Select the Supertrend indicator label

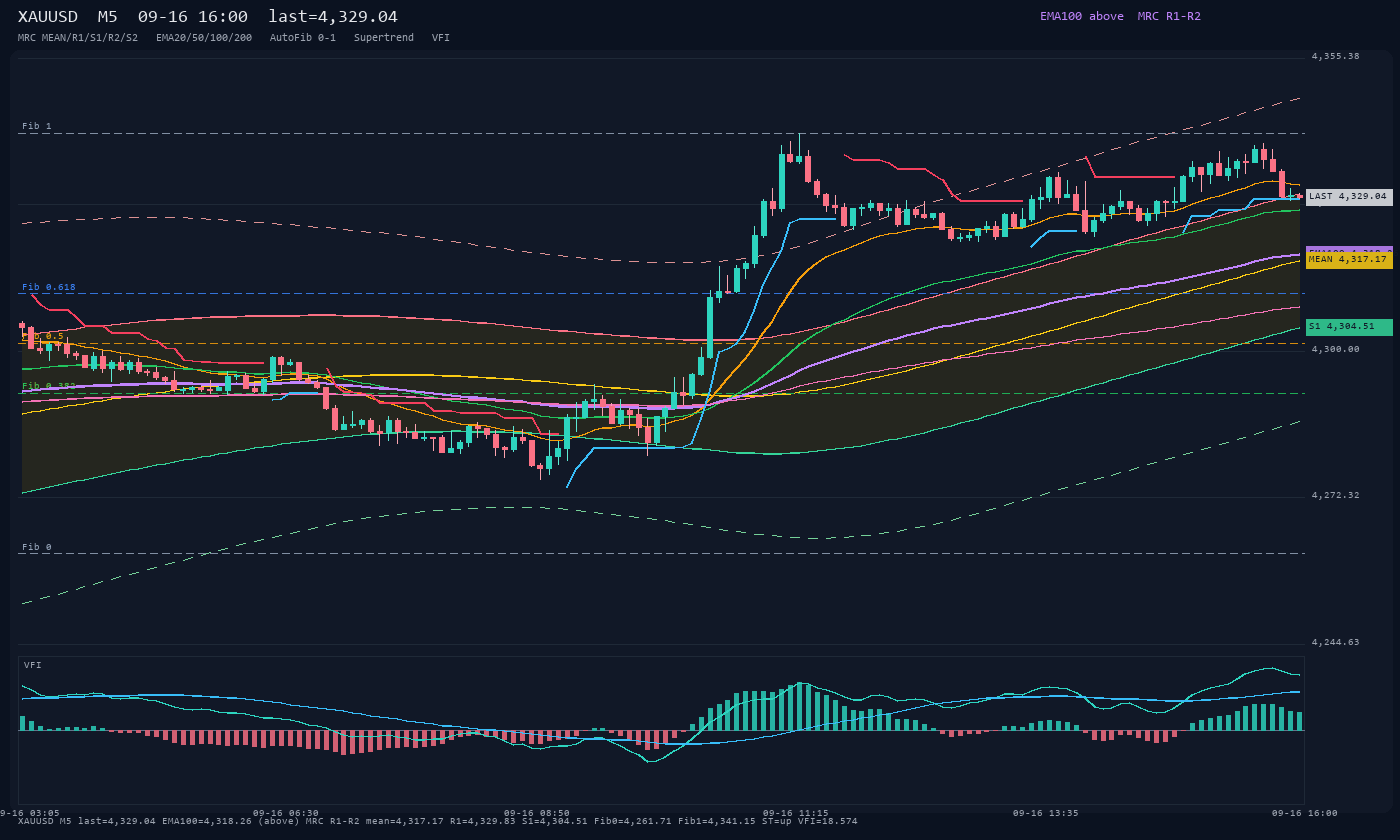tap(383, 38)
